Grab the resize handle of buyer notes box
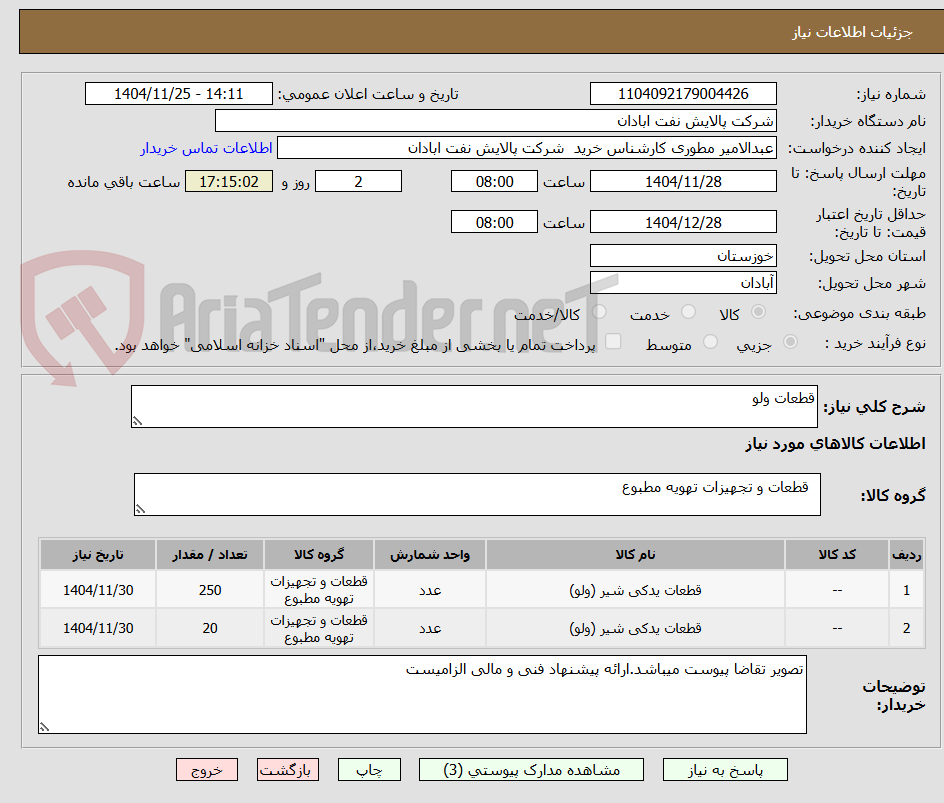The height and width of the screenshot is (803, 944). (44, 727)
